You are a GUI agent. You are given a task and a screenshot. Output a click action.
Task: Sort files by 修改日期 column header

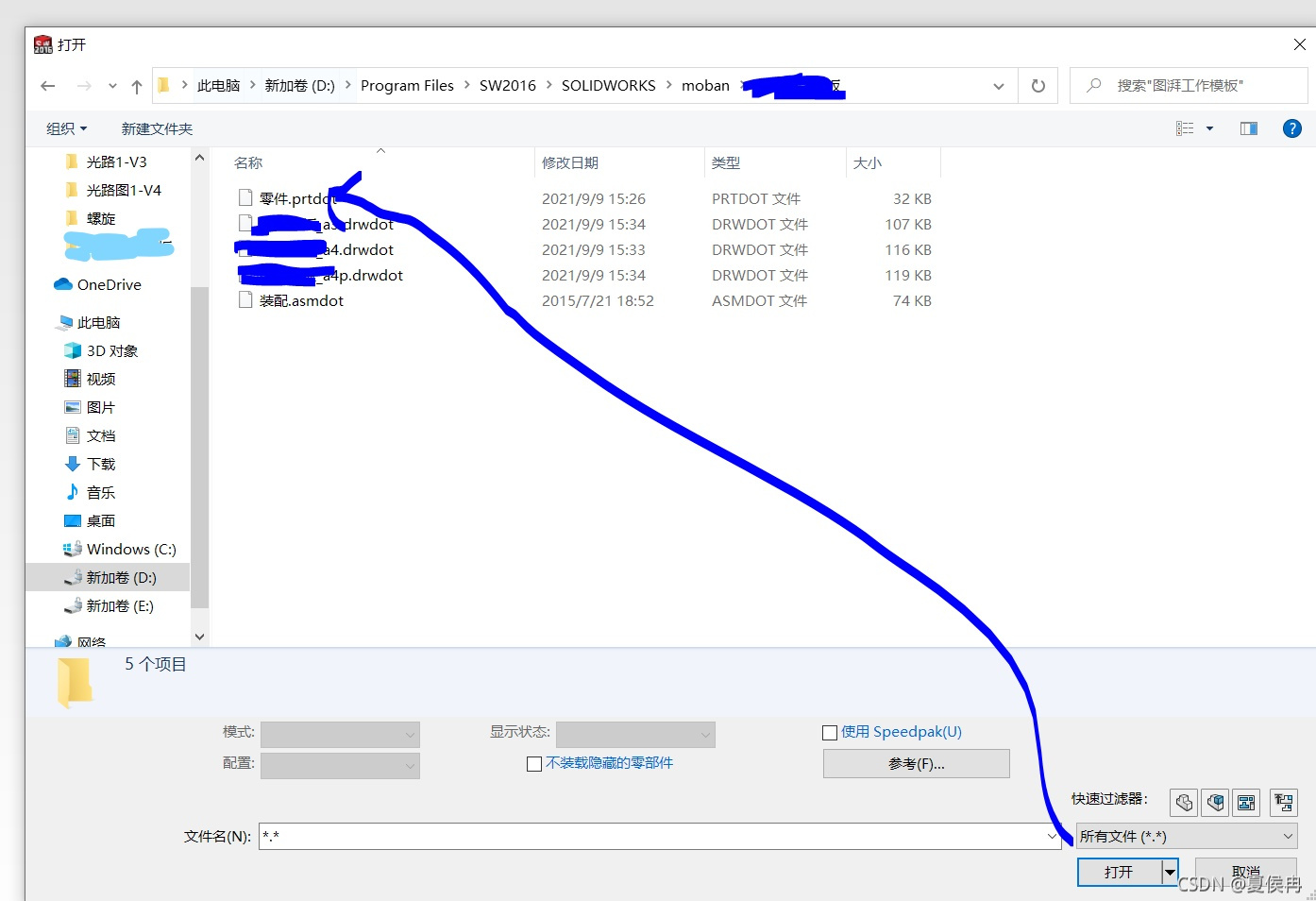click(570, 162)
